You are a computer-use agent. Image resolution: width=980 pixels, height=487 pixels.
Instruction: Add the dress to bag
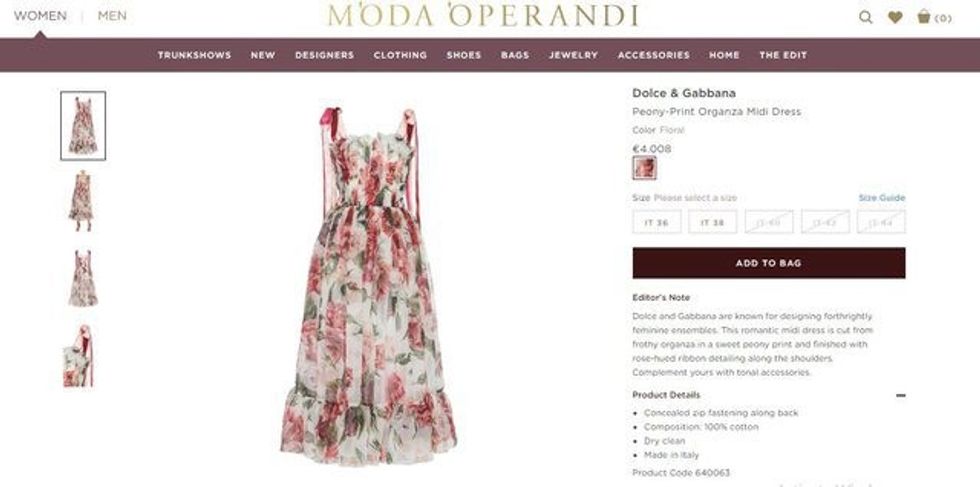click(769, 263)
